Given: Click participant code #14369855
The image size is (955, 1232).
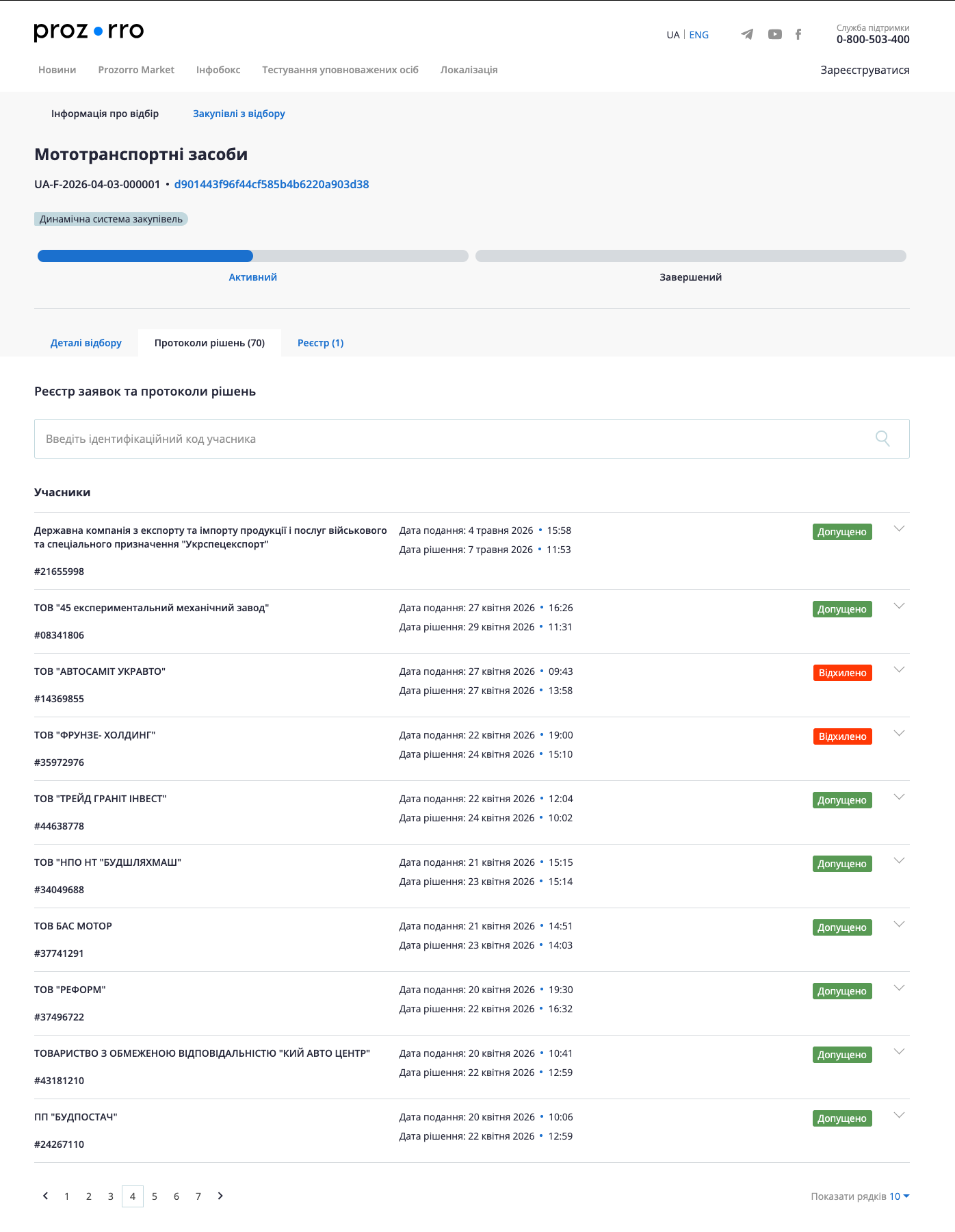Looking at the screenshot, I should point(60,699).
